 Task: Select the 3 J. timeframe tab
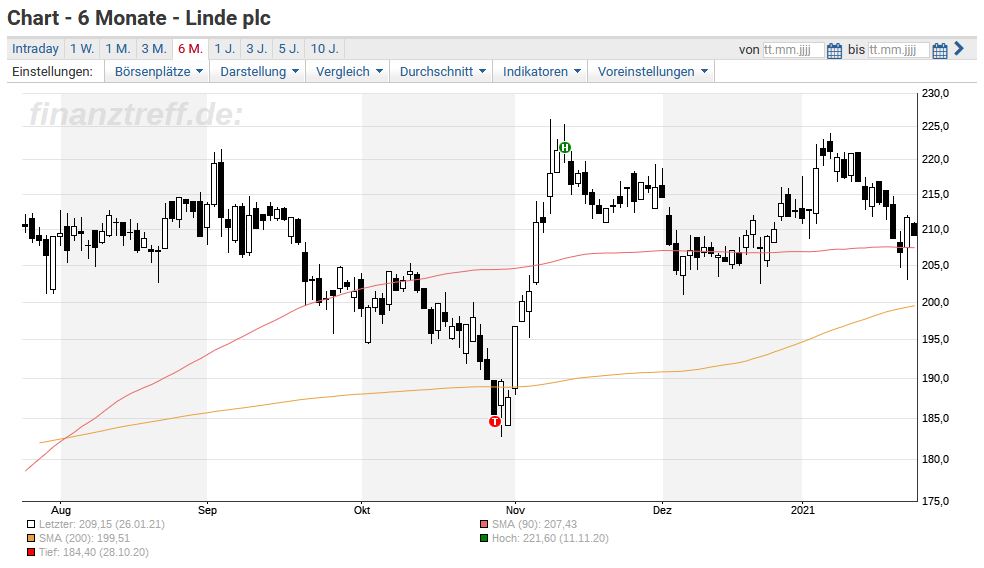[257, 49]
